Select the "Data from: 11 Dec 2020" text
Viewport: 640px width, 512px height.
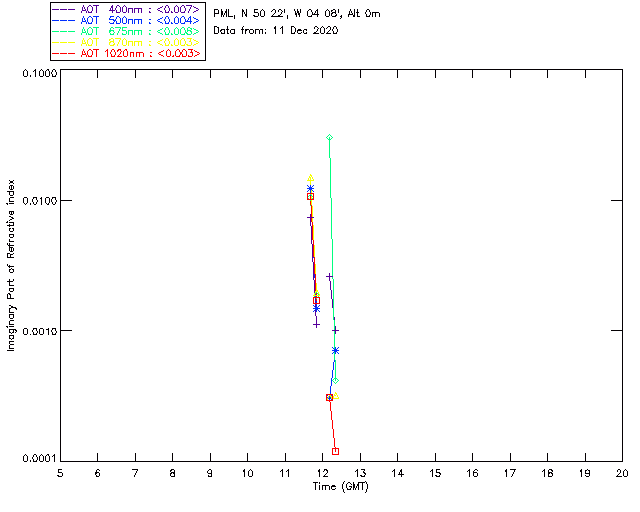click(x=276, y=31)
